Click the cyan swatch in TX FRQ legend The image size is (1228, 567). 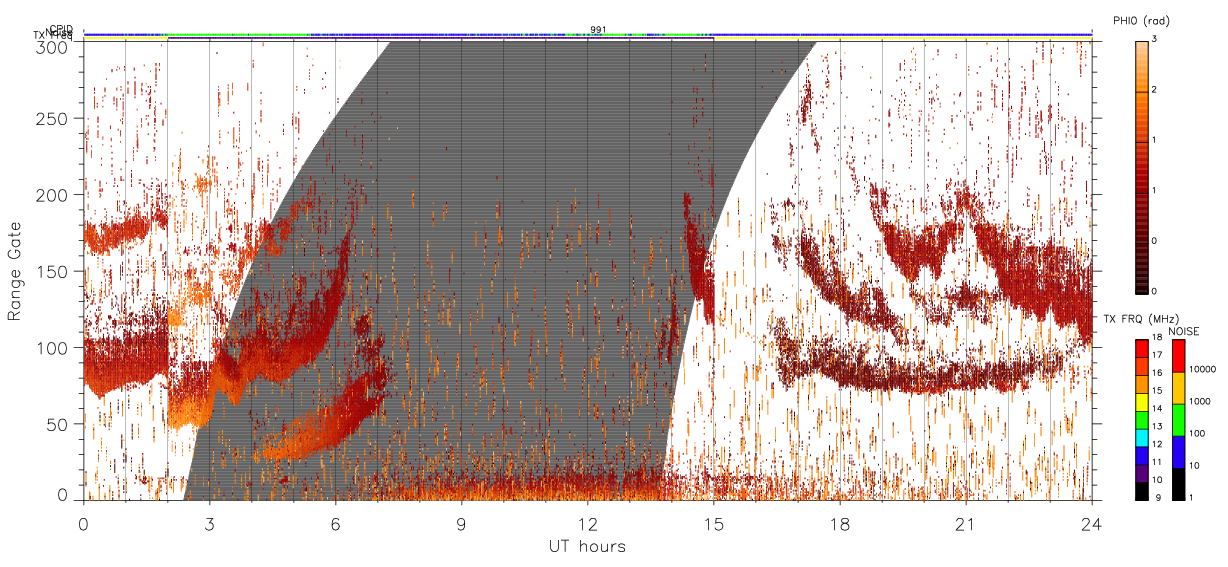[1142, 436]
